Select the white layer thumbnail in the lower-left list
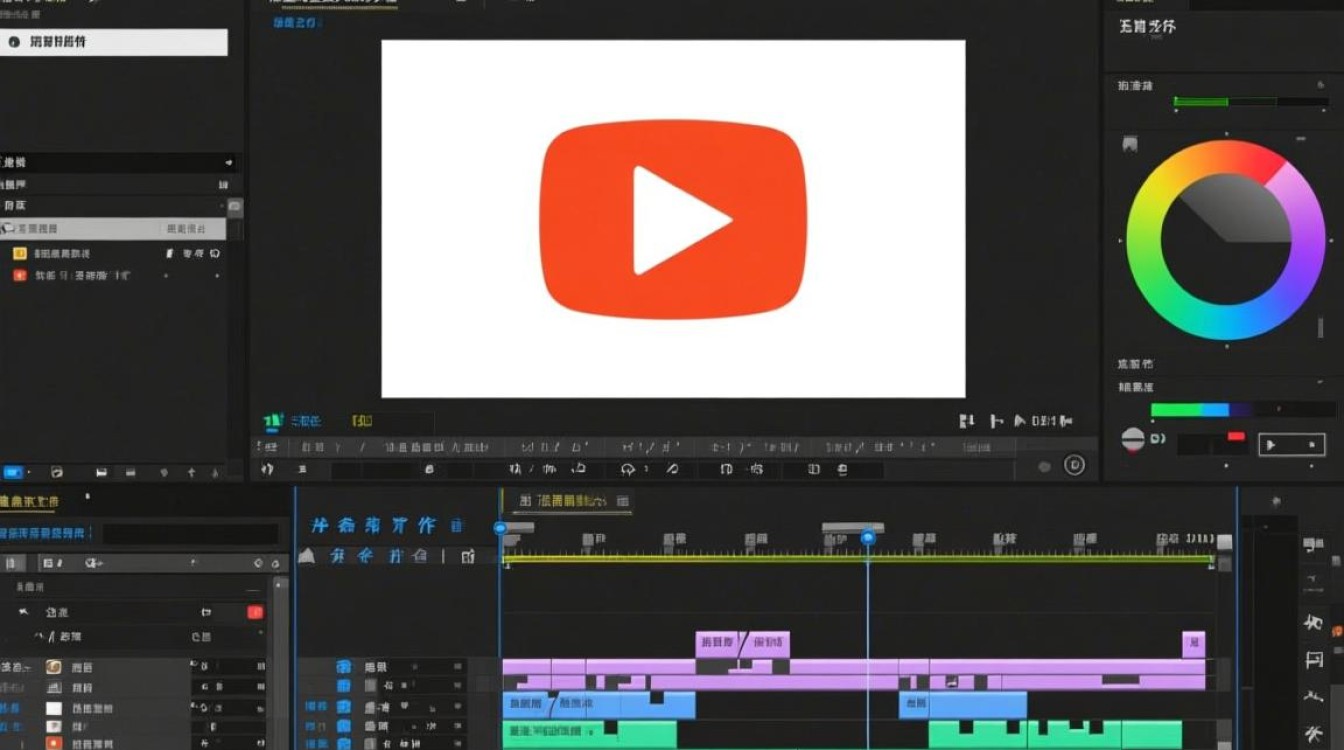1344x750 pixels. (x=54, y=708)
